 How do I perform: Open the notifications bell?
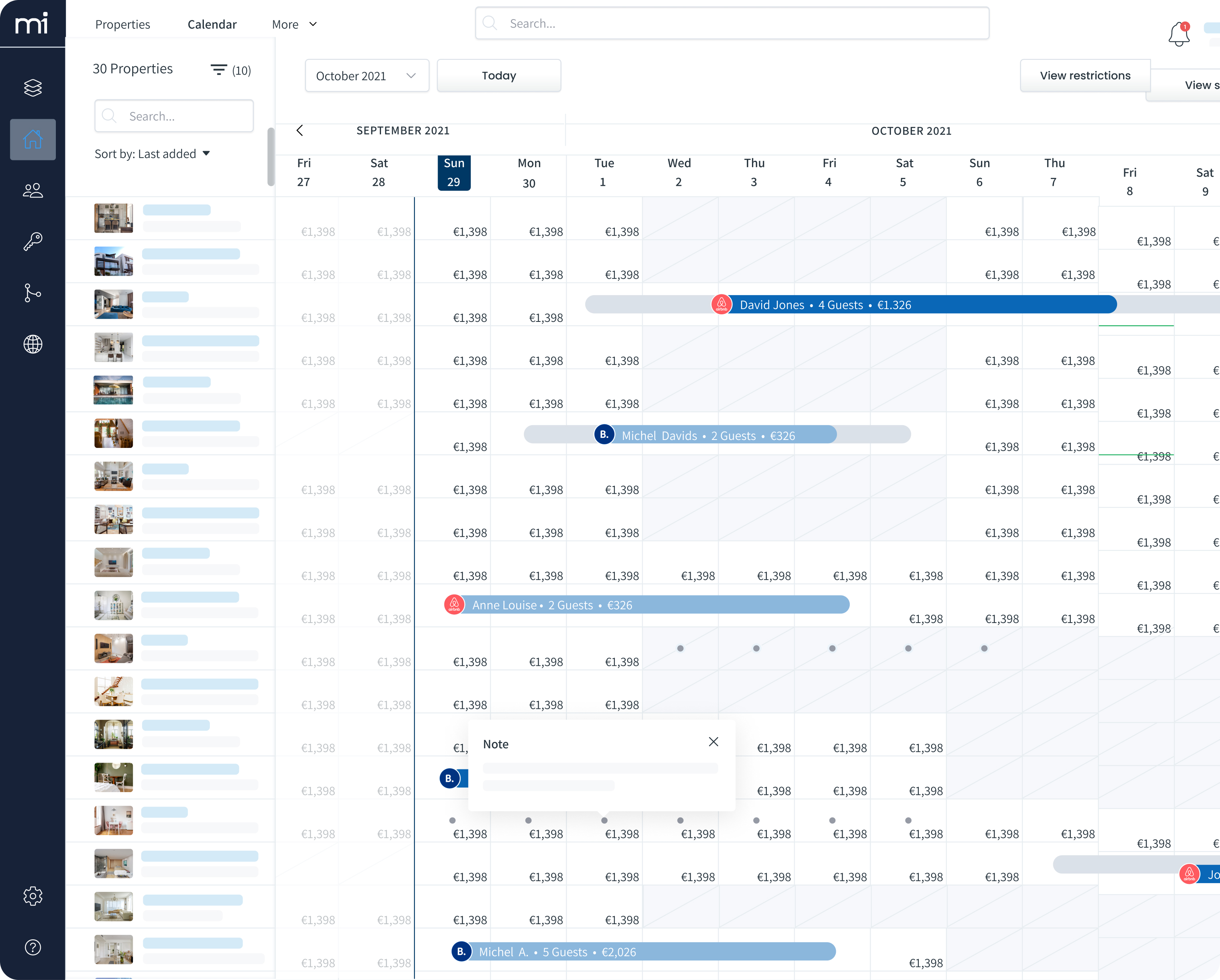pyautogui.click(x=1179, y=35)
